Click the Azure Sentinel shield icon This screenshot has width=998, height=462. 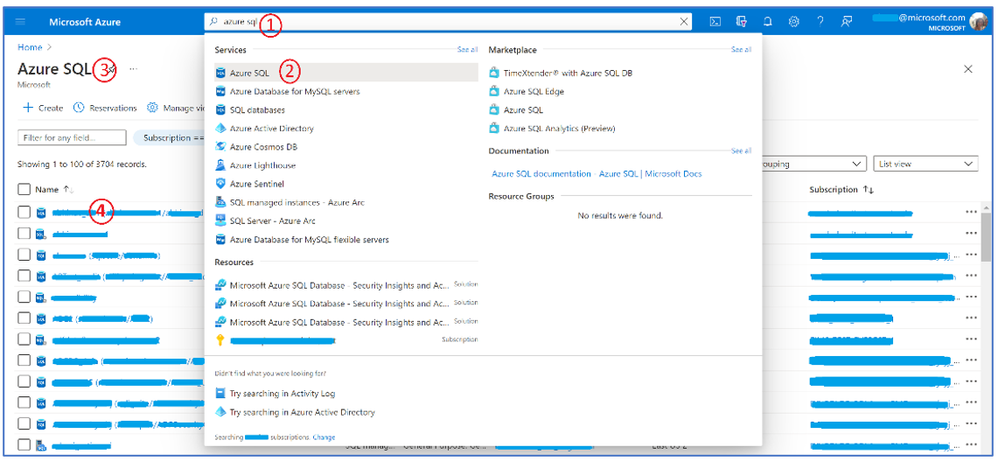click(x=221, y=184)
